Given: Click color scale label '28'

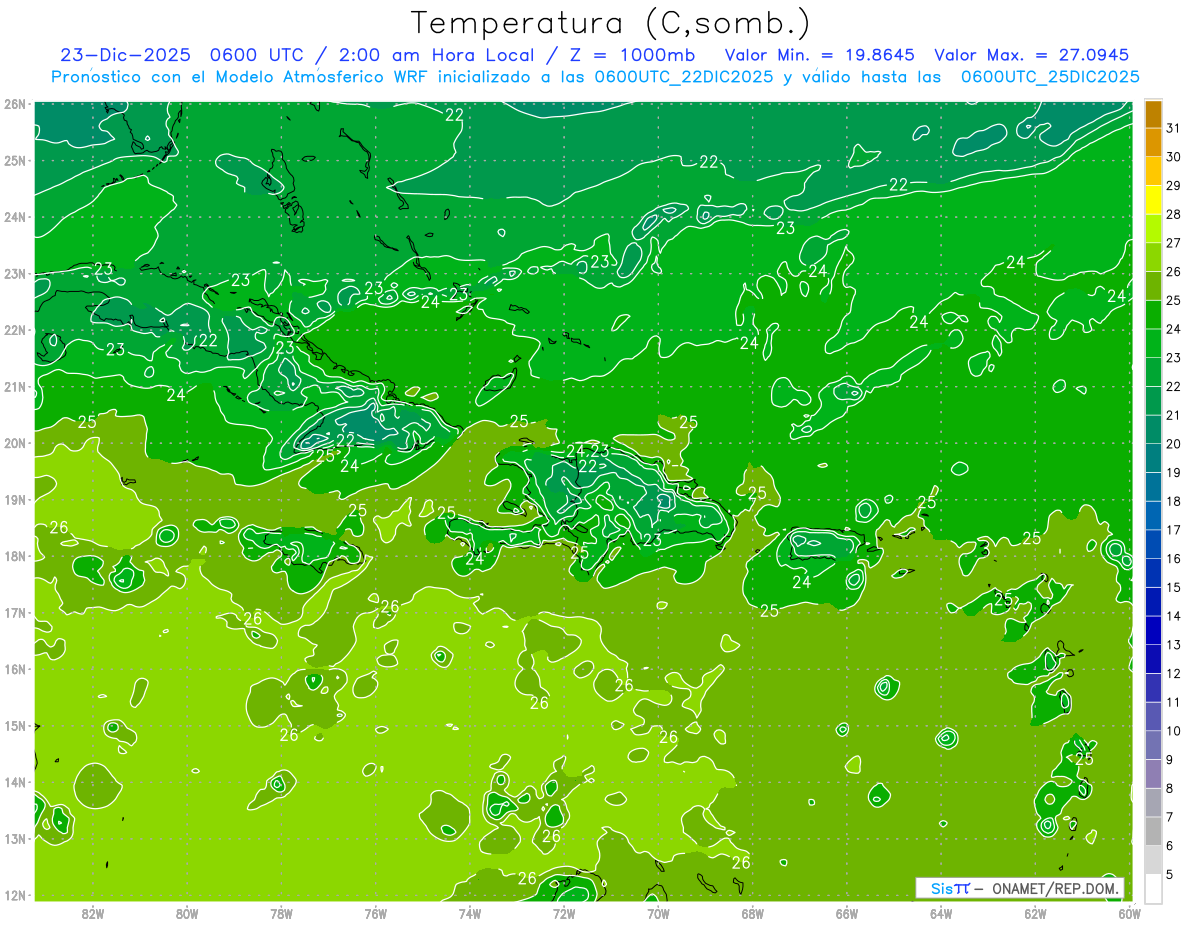Looking at the screenshot, I should pyautogui.click(x=1173, y=214).
